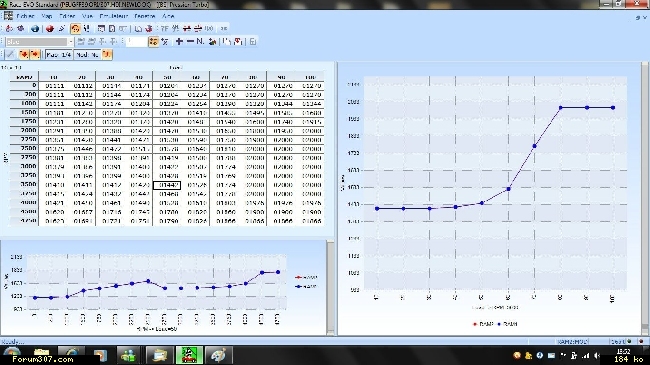Click the red arrows compare icon in the top toolbar
This screenshot has width=650, height=365.
click(187, 29)
